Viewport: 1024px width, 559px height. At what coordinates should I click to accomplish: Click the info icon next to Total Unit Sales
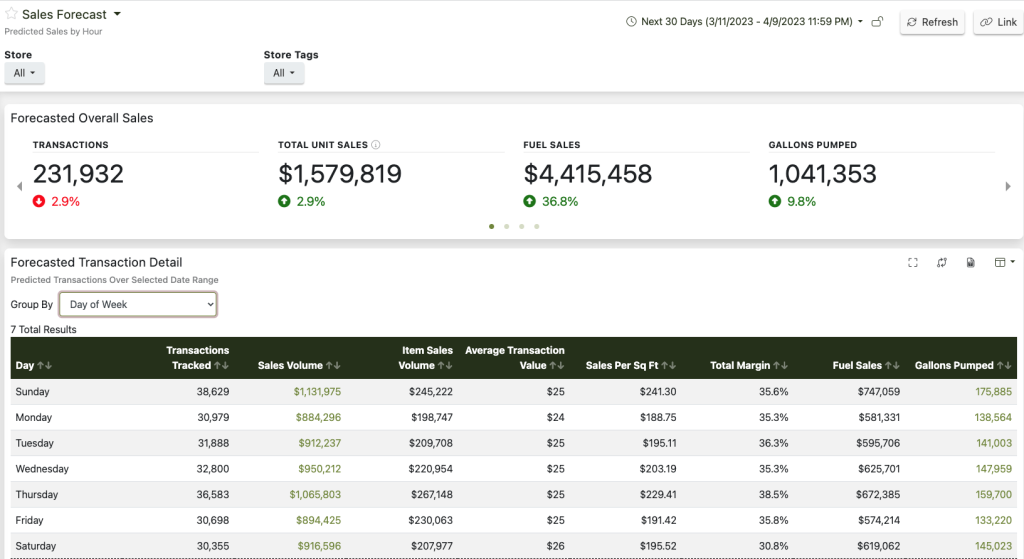pos(376,145)
